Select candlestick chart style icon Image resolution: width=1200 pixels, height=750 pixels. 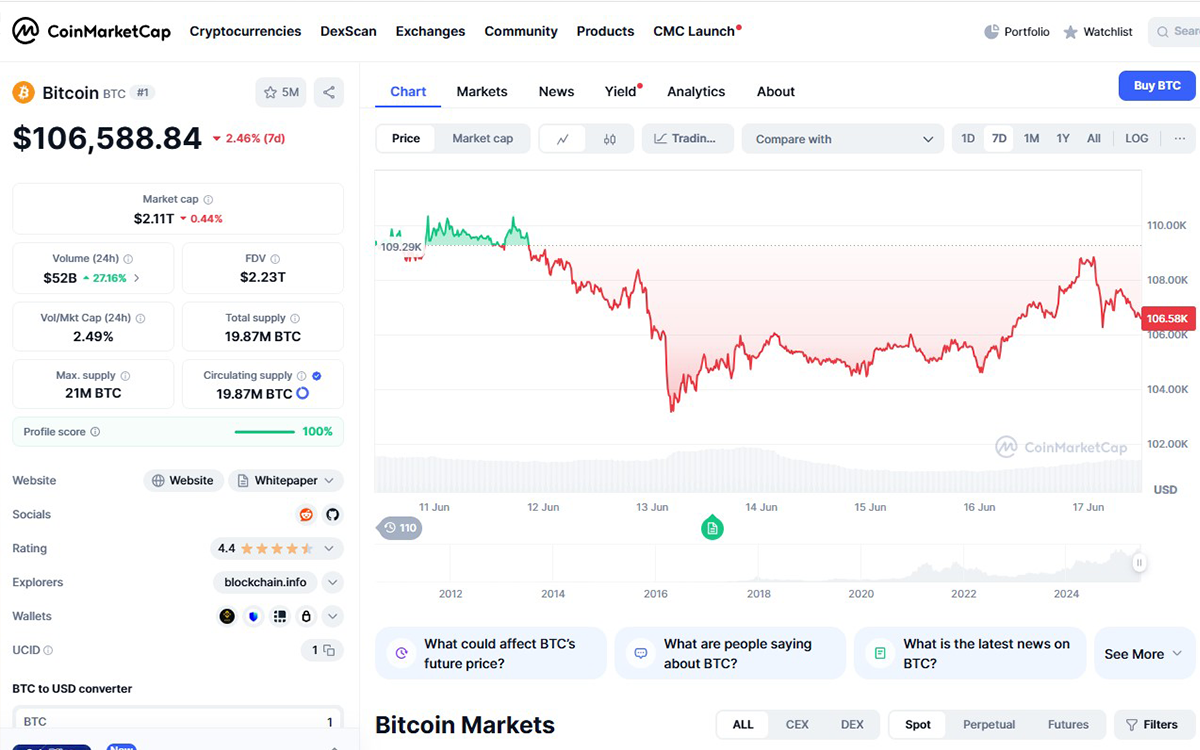610,139
